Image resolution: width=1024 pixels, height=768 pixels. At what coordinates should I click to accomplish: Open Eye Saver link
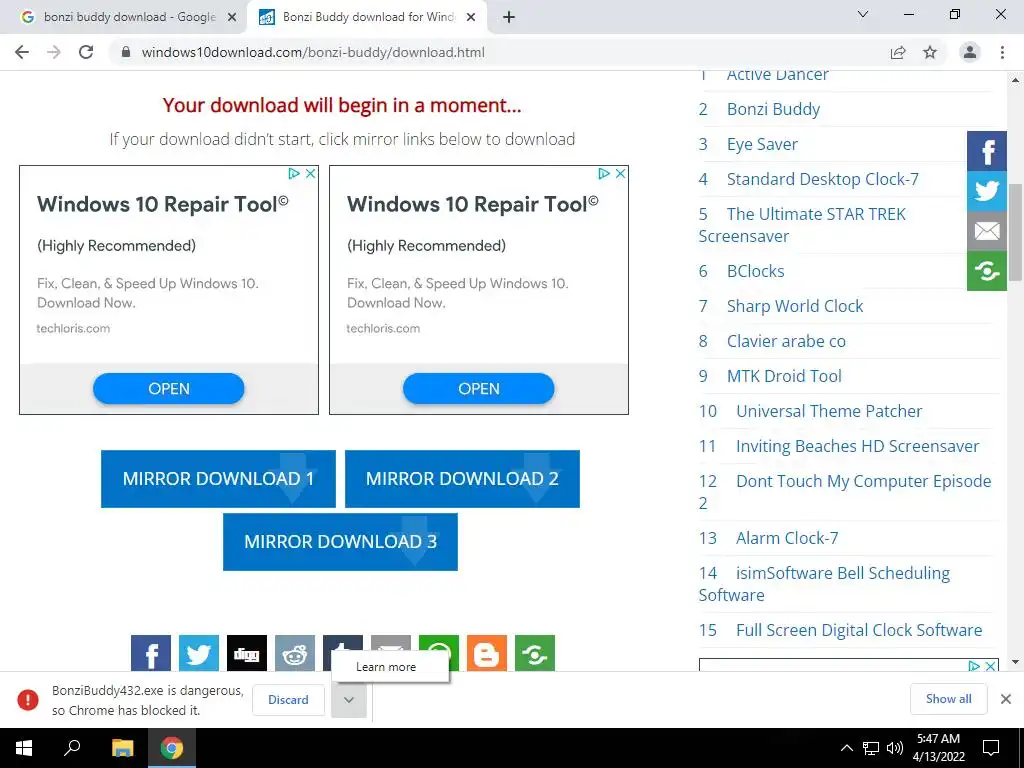pyautogui.click(x=762, y=144)
